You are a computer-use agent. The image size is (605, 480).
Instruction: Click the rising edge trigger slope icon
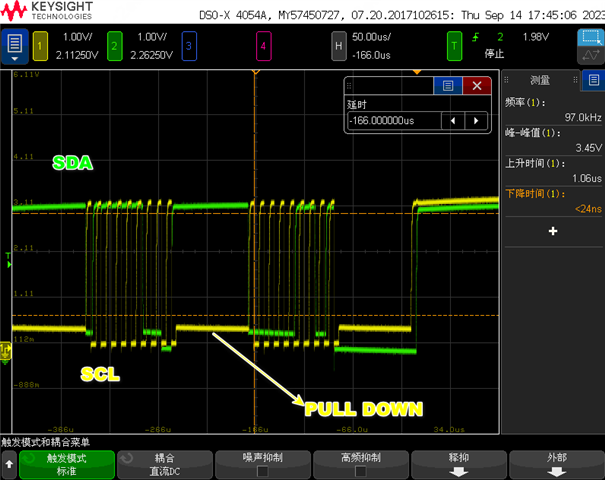click(476, 37)
